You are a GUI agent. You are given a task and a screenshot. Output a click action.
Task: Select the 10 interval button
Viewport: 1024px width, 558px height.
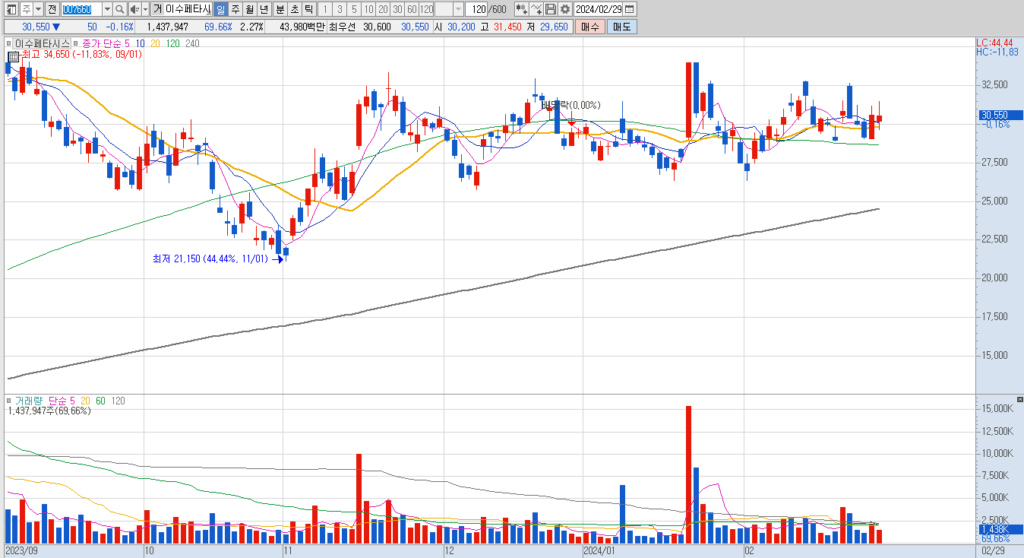(368, 9)
